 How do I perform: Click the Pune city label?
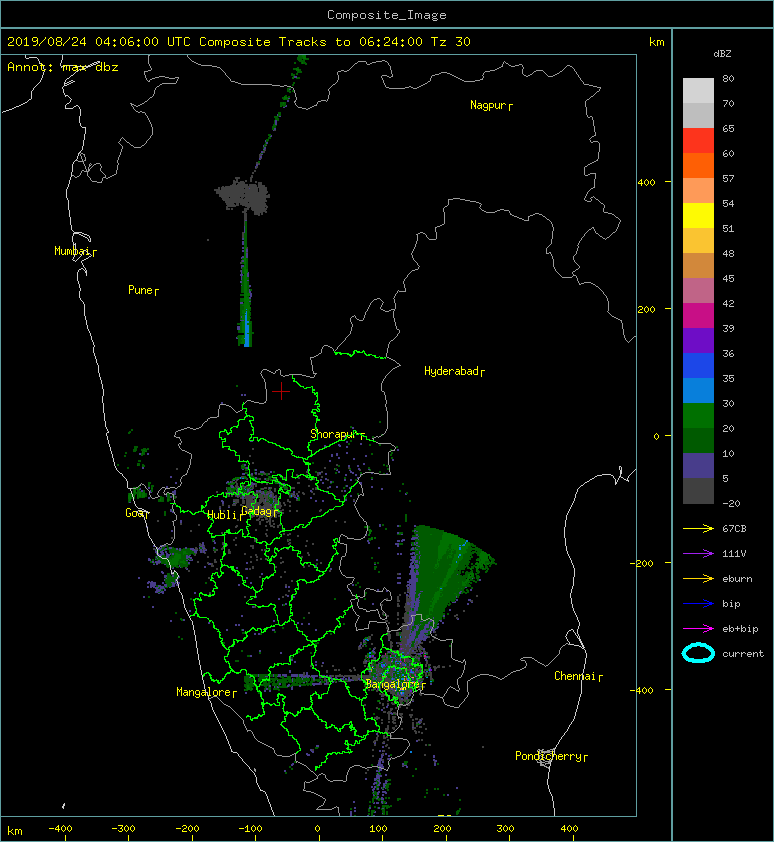pyautogui.click(x=140, y=290)
